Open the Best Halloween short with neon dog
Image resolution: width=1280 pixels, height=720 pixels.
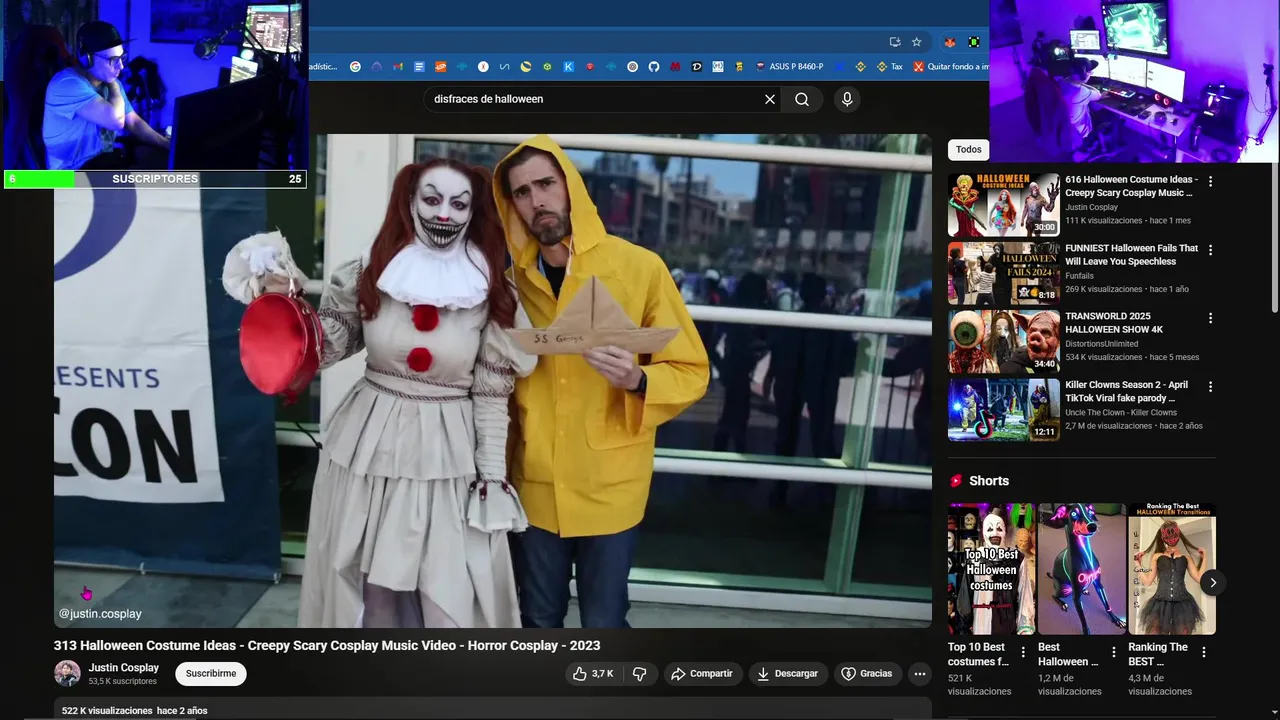click(1081, 569)
